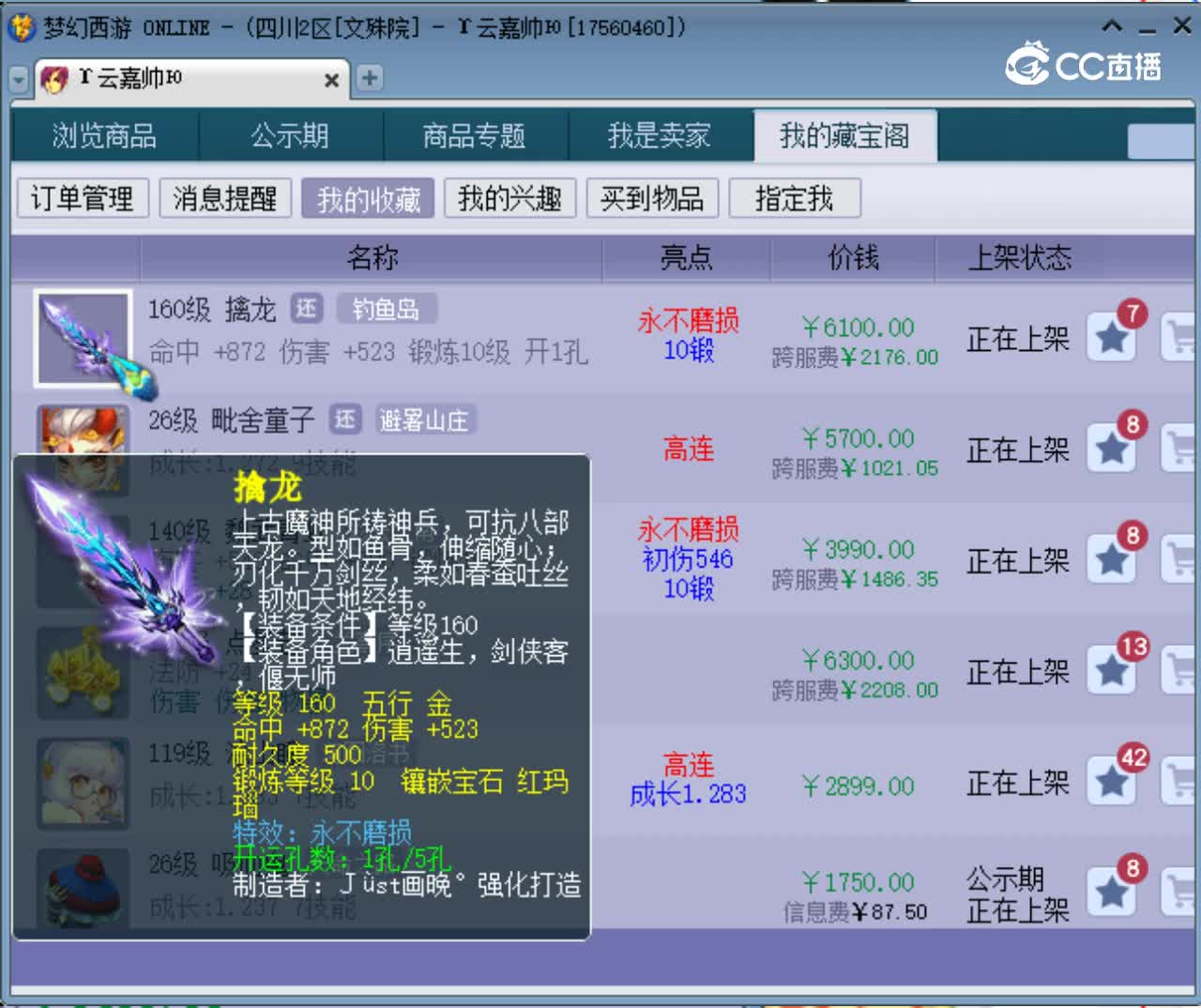Click the game window title bar icon
Viewport: 1201px width, 1008px height.
tap(21, 27)
